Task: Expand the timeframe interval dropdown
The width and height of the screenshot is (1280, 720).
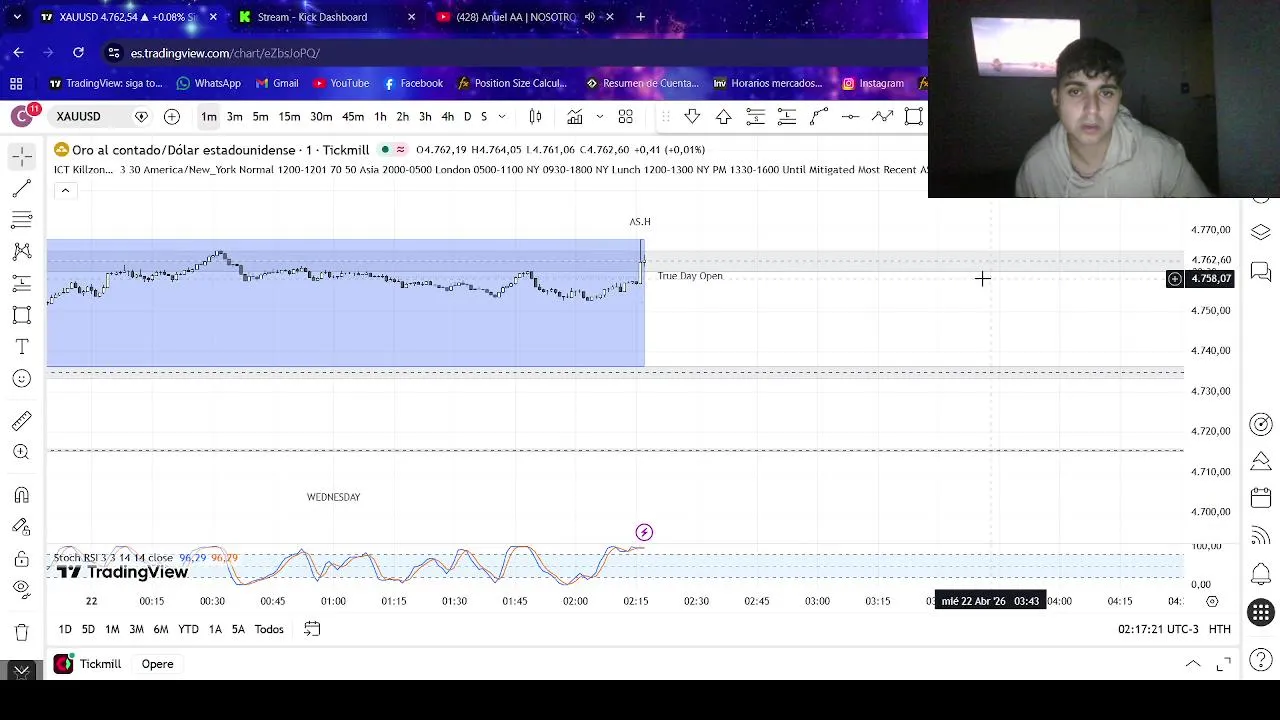Action: click(502, 117)
